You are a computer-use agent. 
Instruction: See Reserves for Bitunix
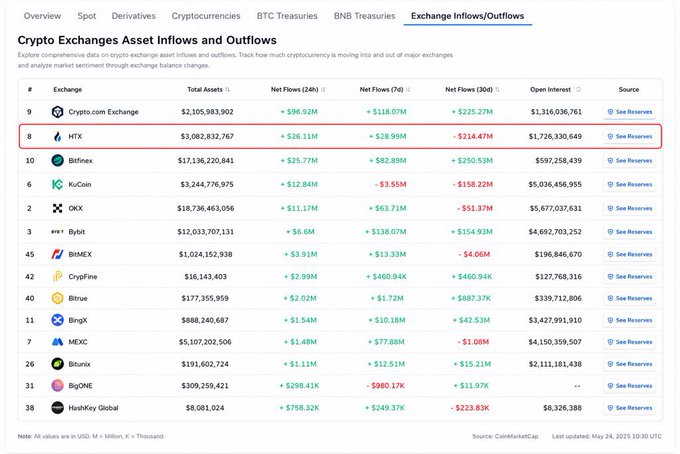coord(629,364)
